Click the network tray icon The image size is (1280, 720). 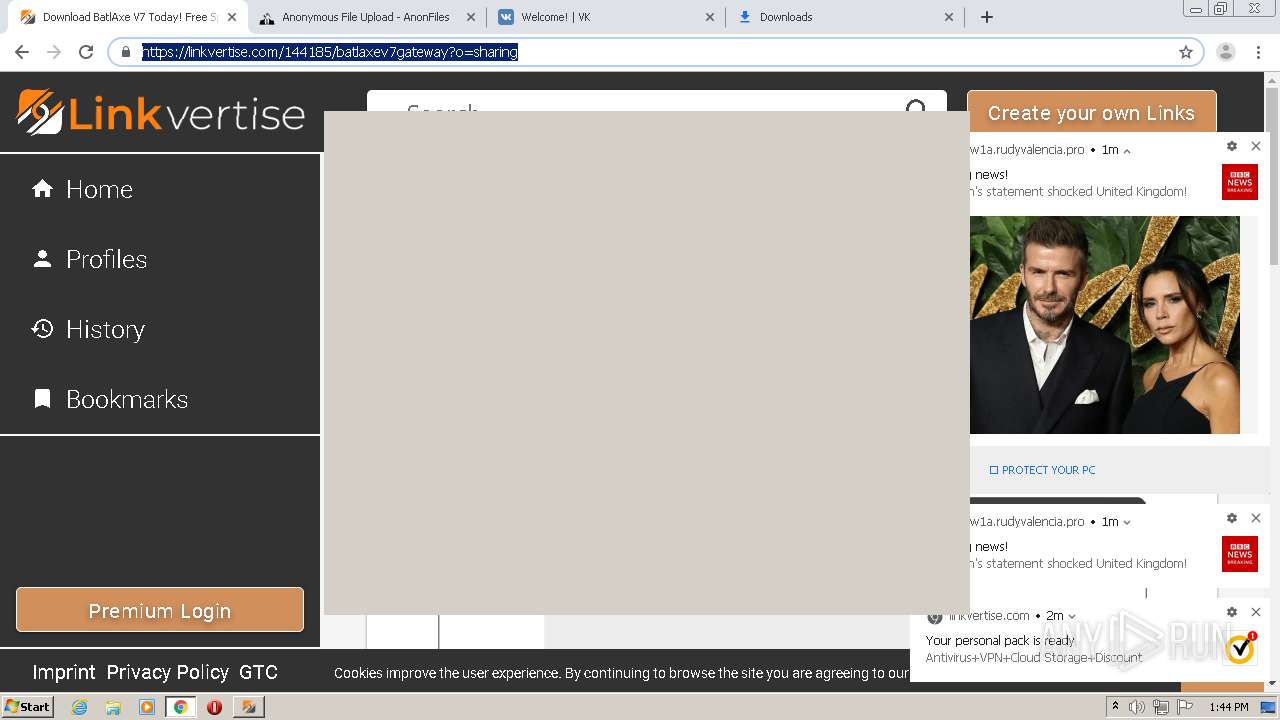[1161, 707]
